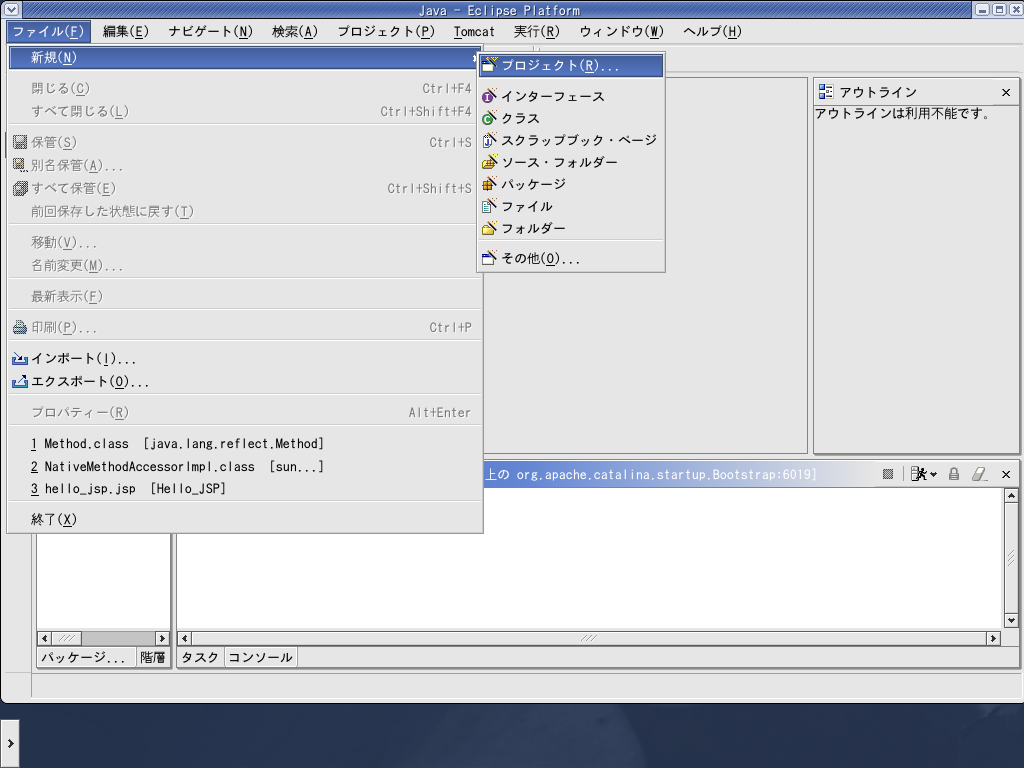Screen dimensions: 1024x768
Task: Switch to the コンソール tab
Action: (x=261, y=658)
